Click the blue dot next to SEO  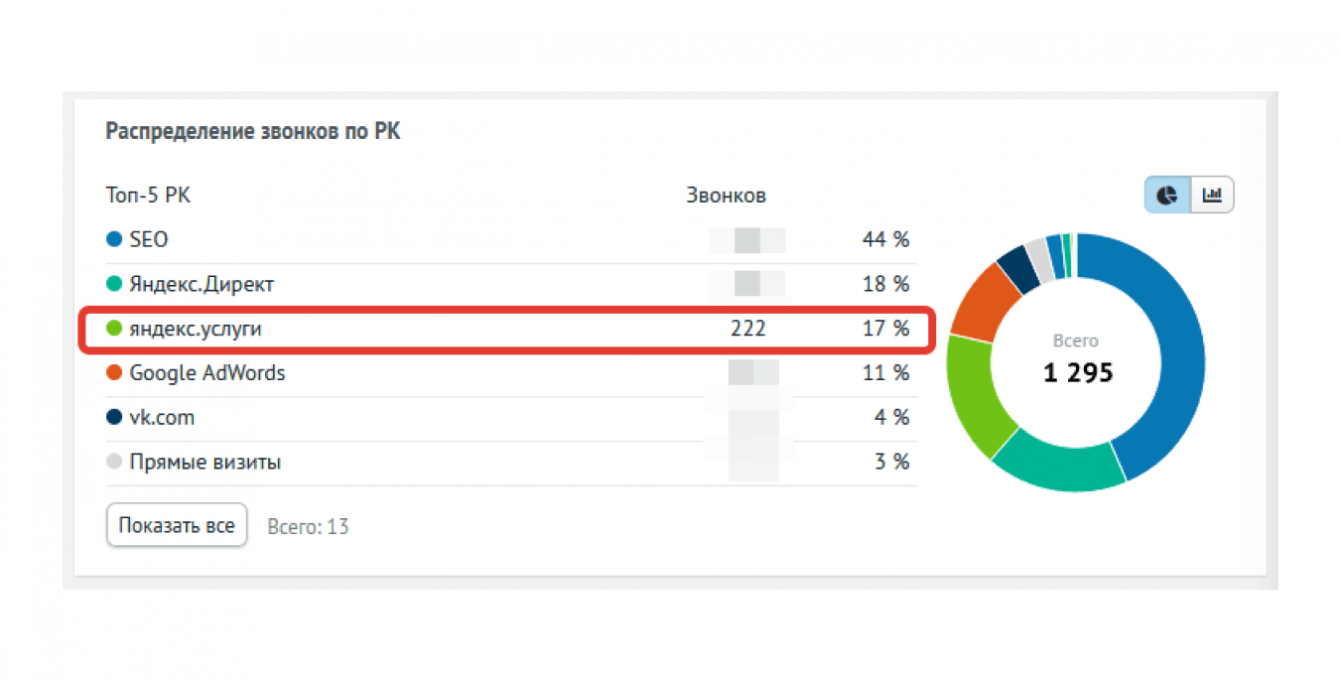114,240
